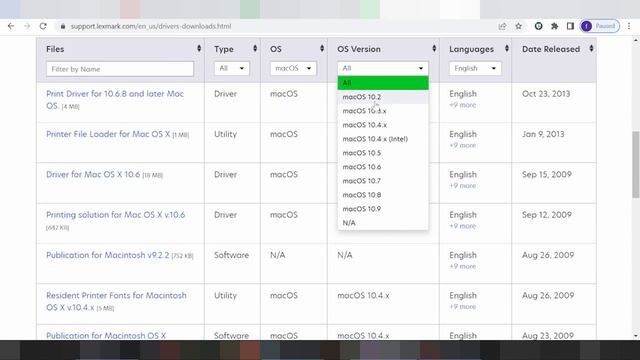
Task: Open Printer File Loader for Mac OS X
Action: (108, 134)
